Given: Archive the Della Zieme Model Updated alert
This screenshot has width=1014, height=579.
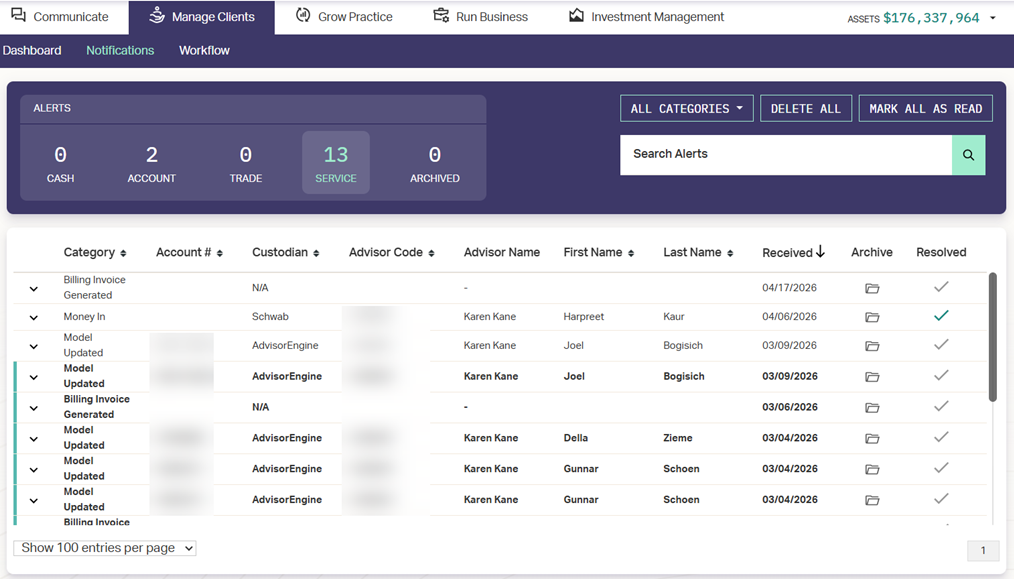Looking at the screenshot, I should (872, 438).
